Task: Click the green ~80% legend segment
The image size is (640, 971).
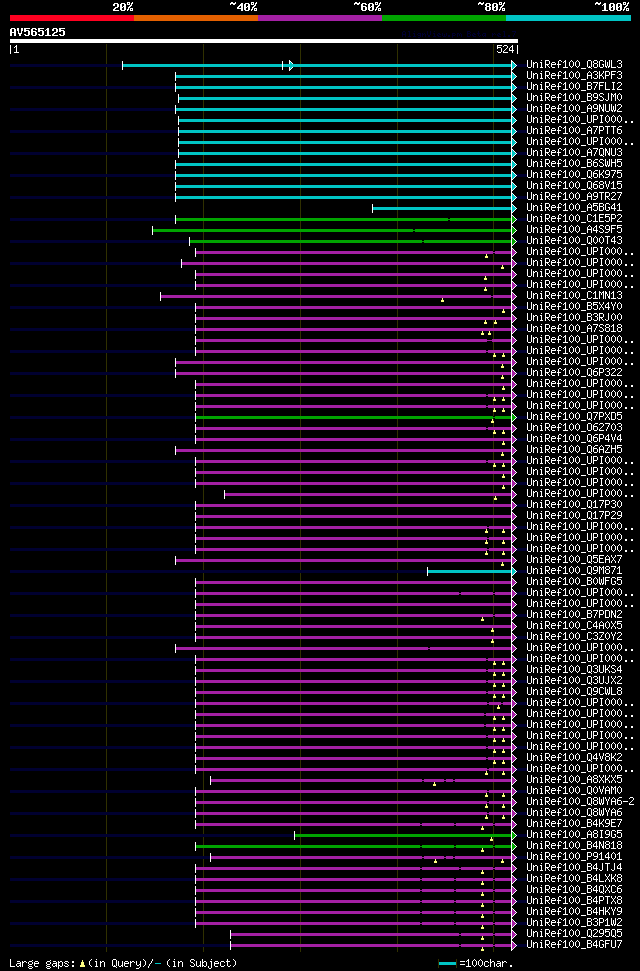Action: 444,18
